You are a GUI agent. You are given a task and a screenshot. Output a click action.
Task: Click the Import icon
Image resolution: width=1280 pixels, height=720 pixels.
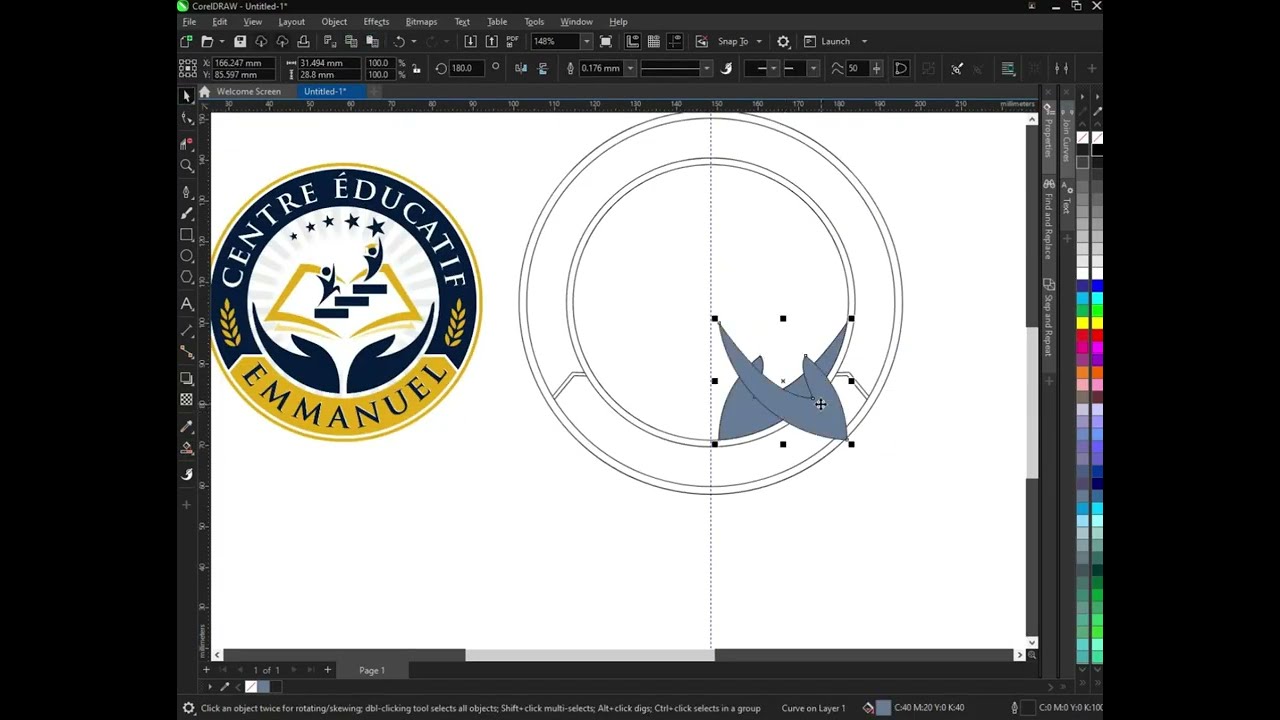[x=470, y=41]
